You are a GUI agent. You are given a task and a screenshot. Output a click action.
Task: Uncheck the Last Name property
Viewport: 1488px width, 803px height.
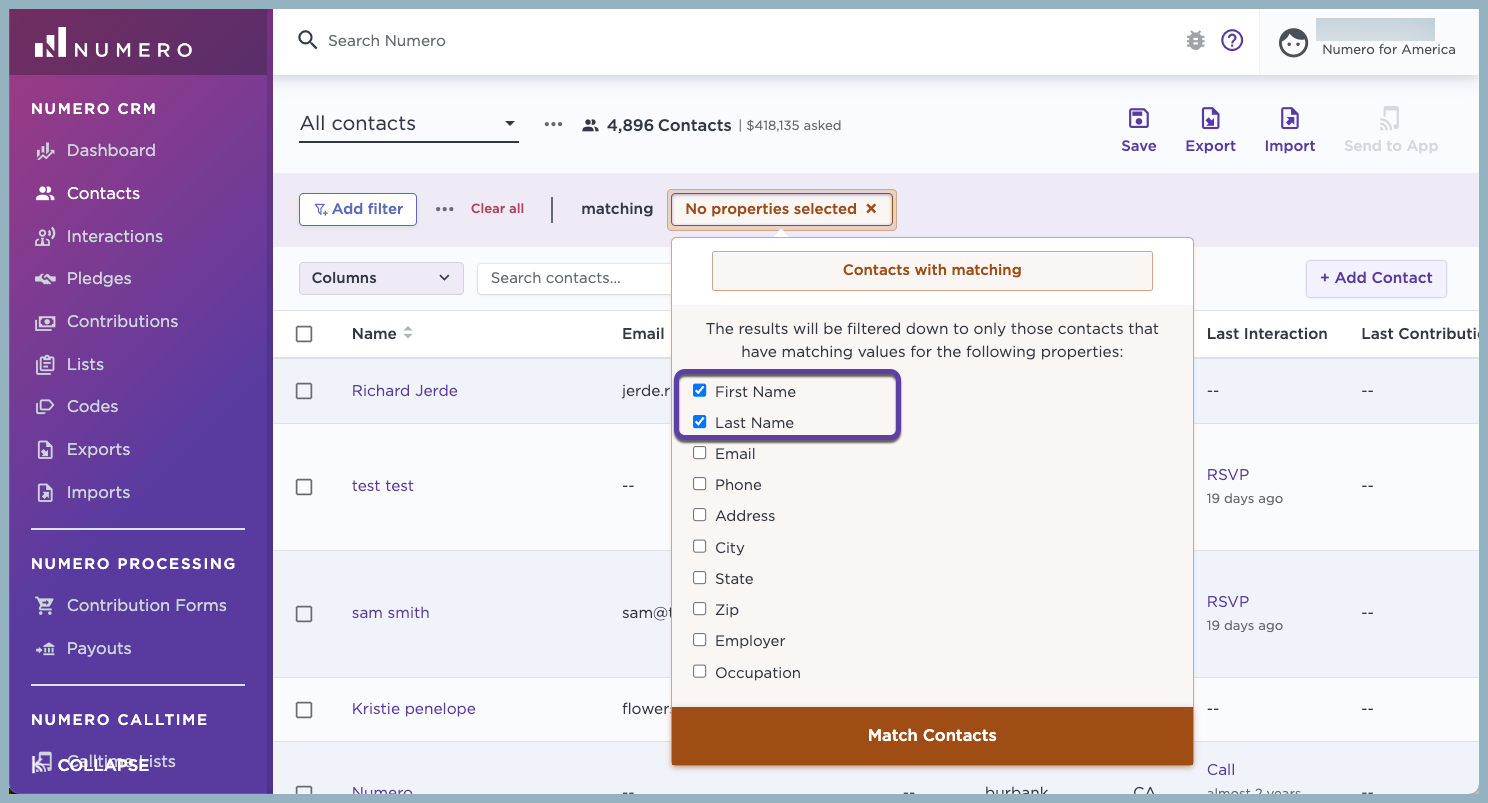pyautogui.click(x=700, y=422)
